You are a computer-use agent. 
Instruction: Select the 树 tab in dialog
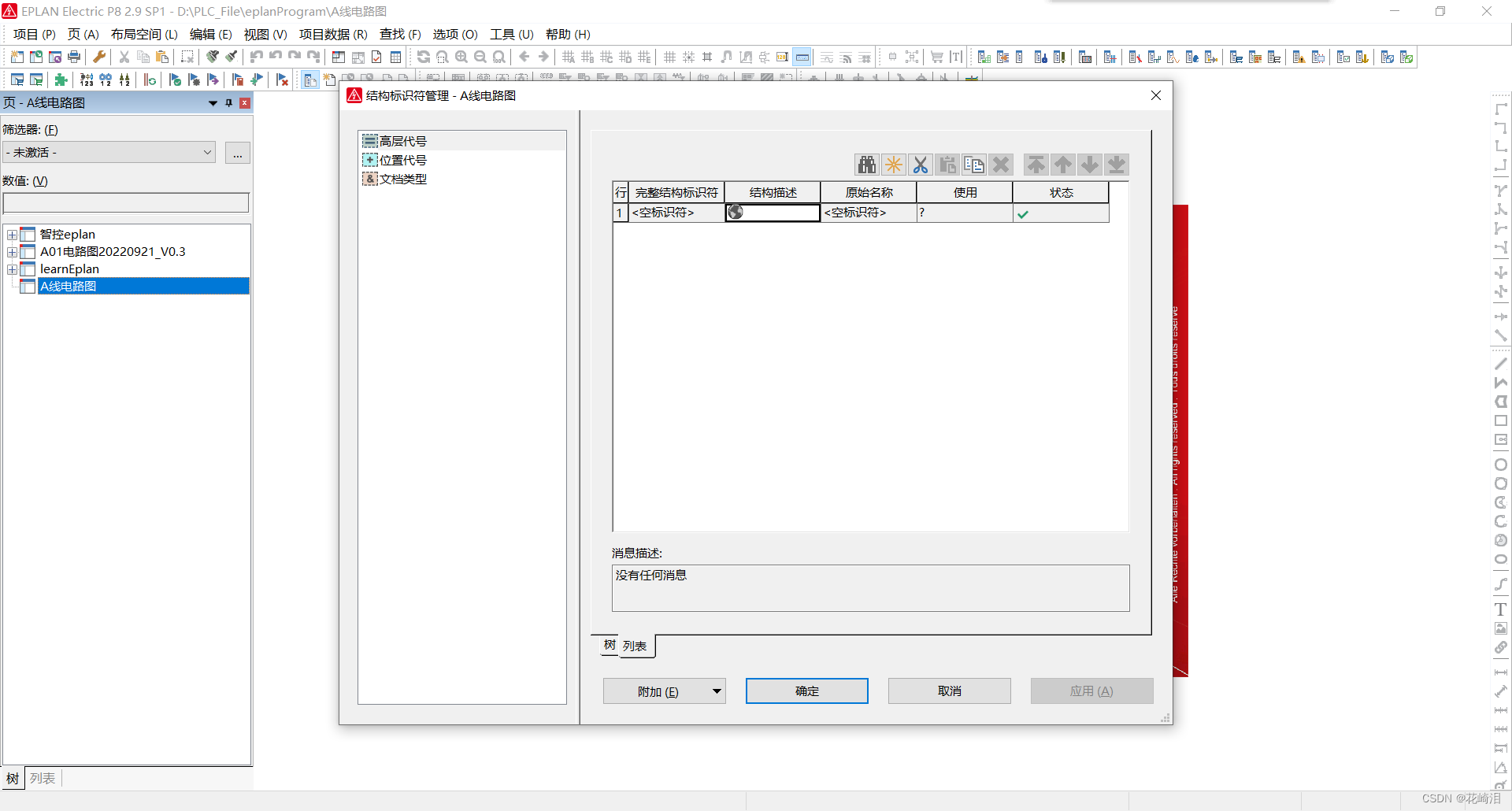(610, 645)
